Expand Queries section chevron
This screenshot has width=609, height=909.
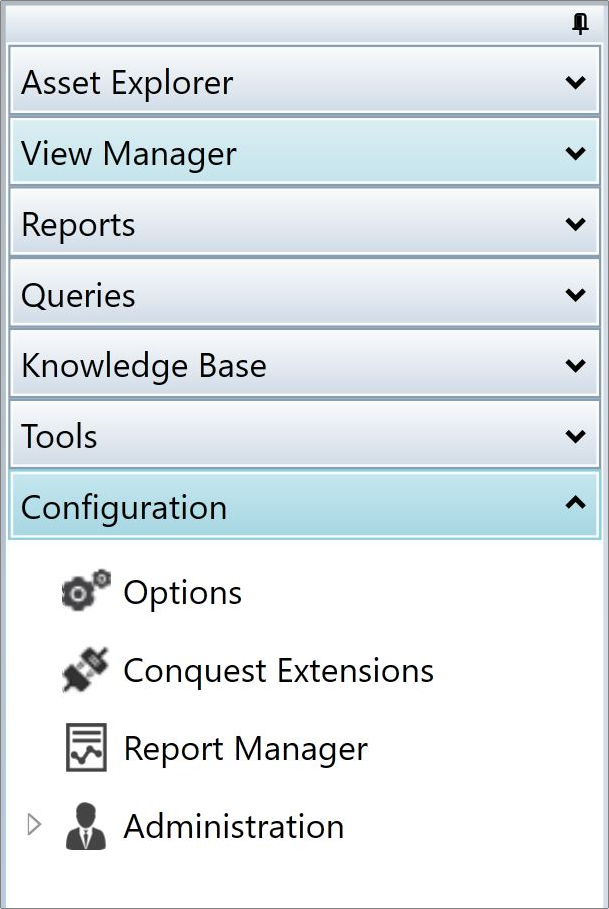pyautogui.click(x=575, y=294)
